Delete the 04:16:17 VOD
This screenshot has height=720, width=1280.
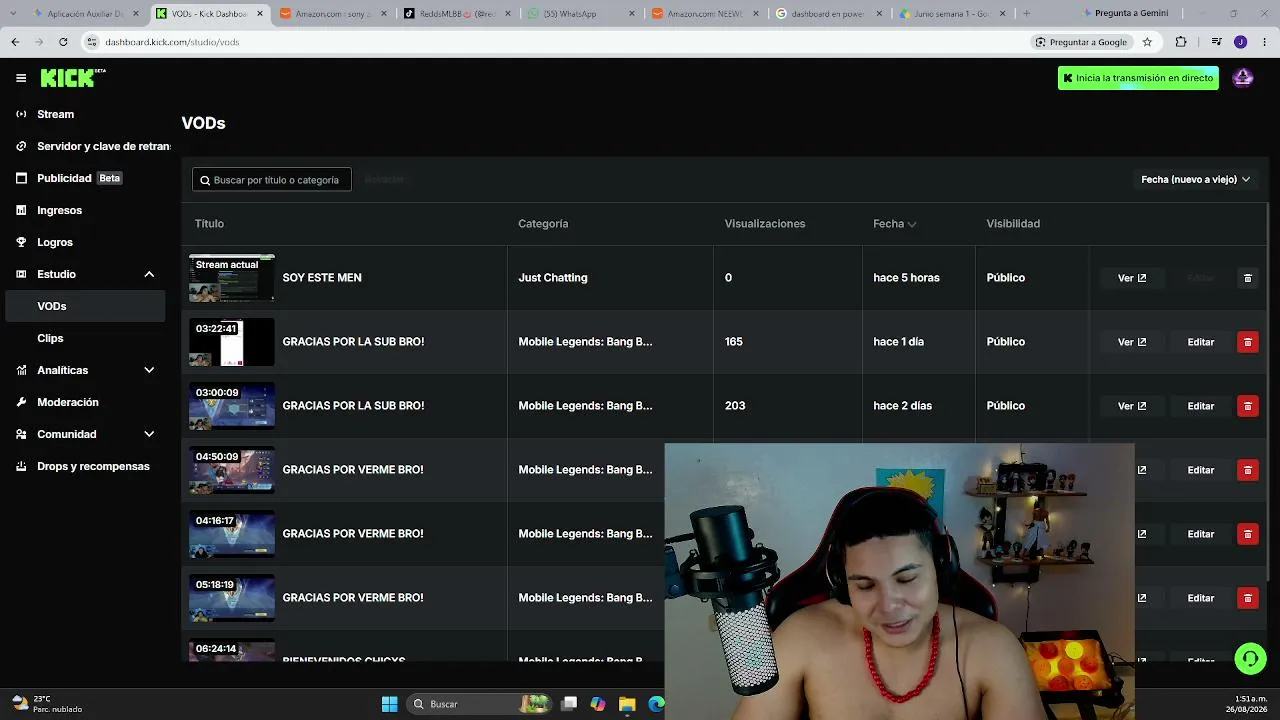pos(1248,534)
